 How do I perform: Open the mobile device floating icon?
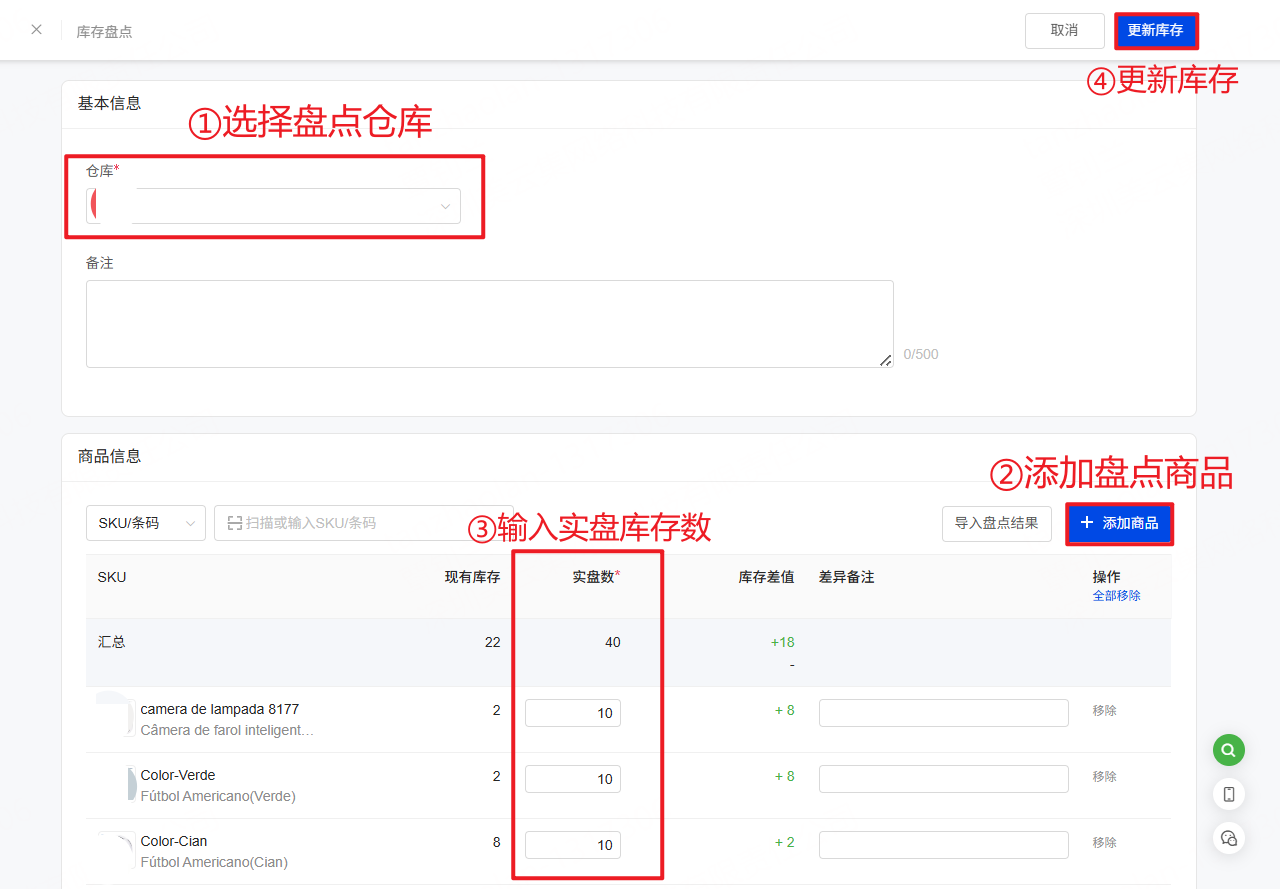(x=1229, y=794)
